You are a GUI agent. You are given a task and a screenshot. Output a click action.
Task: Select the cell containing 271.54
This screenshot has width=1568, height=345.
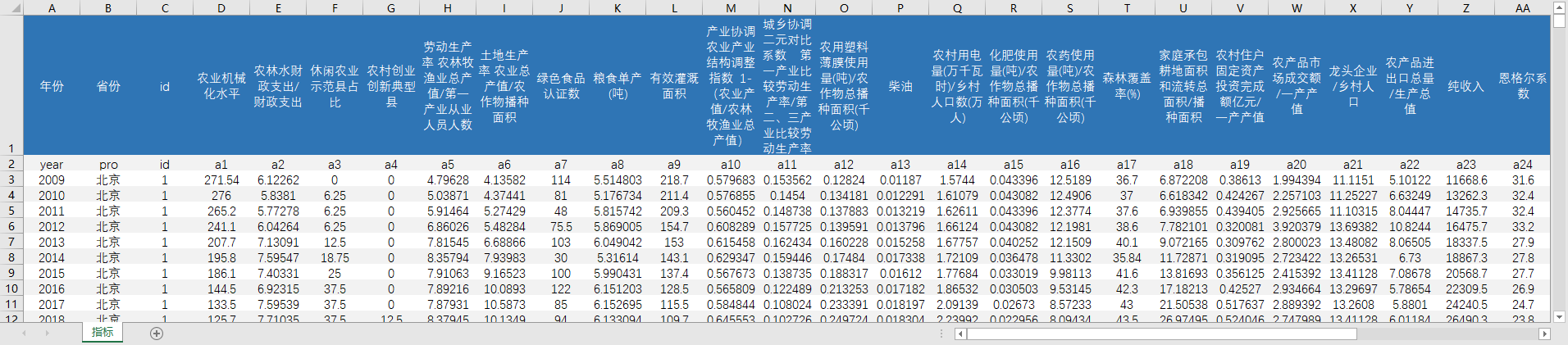tap(221, 179)
